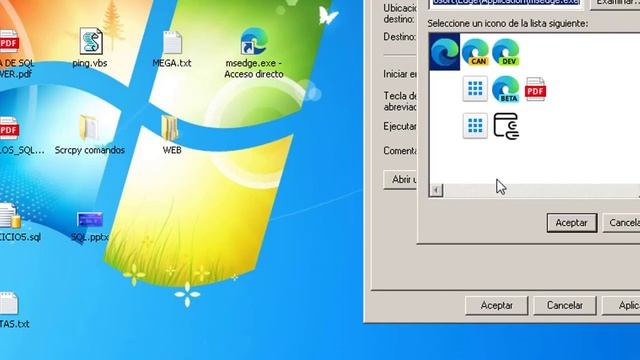This screenshot has height=360, width=640.
Task: Click Aceptar in the properties window
Action: tap(496, 305)
